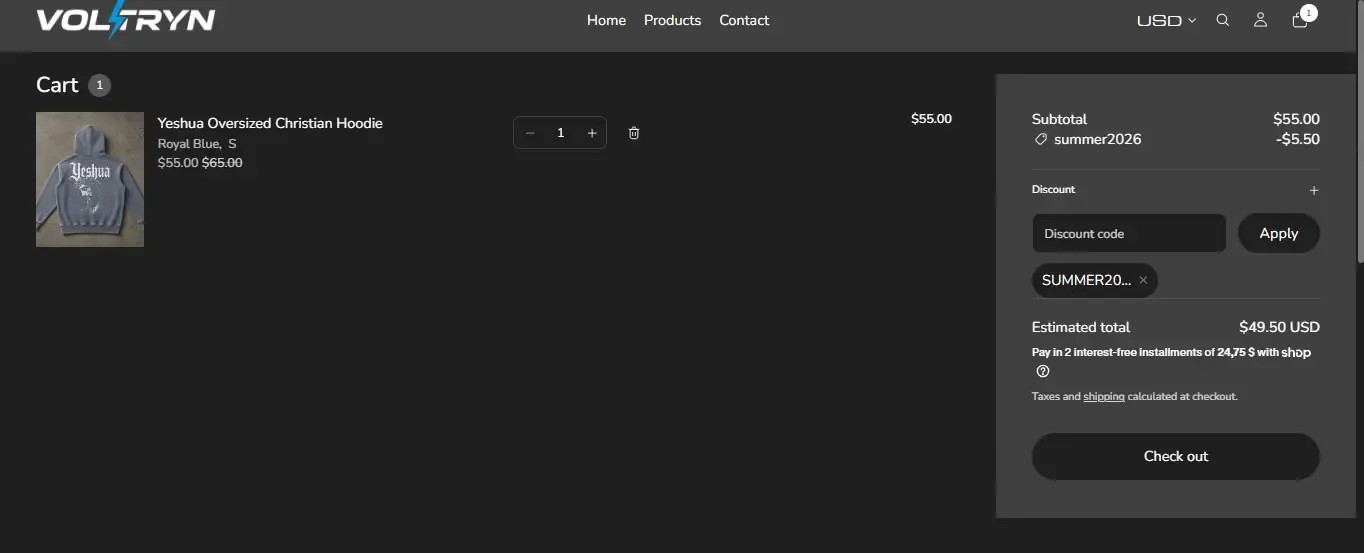Proceed with the Check out button
This screenshot has width=1364, height=553.
click(x=1176, y=456)
